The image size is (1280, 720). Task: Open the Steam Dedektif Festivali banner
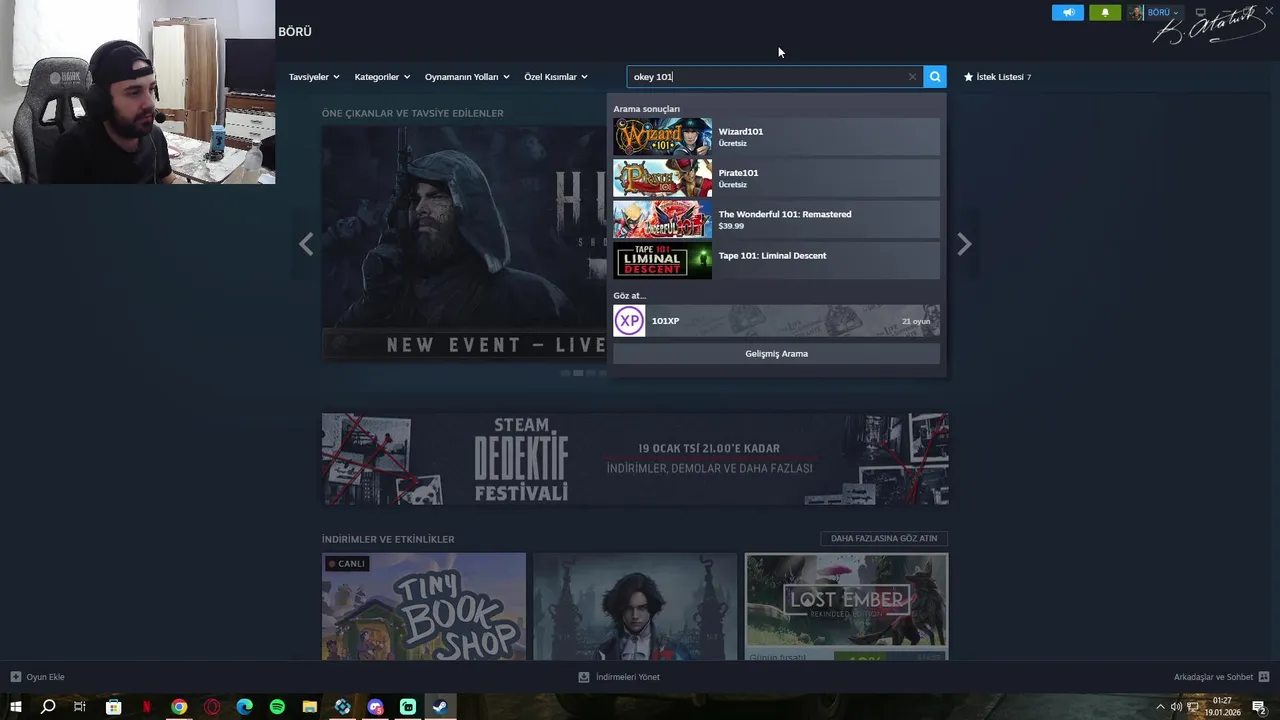coord(635,459)
